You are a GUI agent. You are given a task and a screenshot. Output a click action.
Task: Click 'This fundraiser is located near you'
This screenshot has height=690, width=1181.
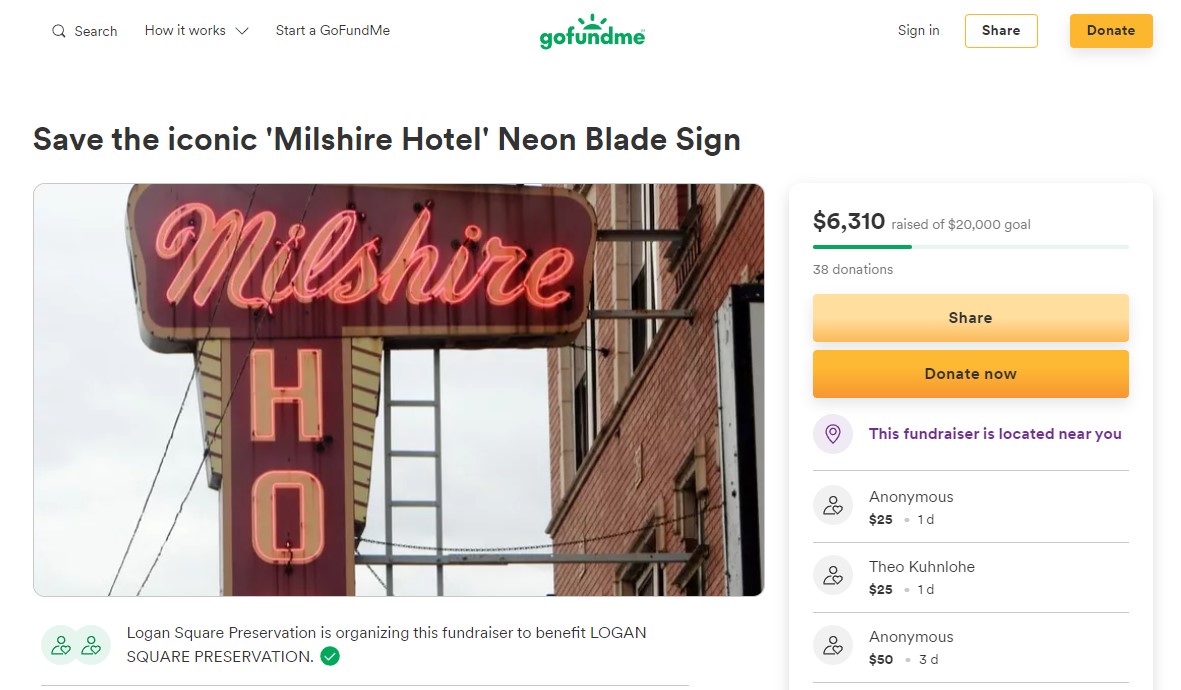pos(995,434)
